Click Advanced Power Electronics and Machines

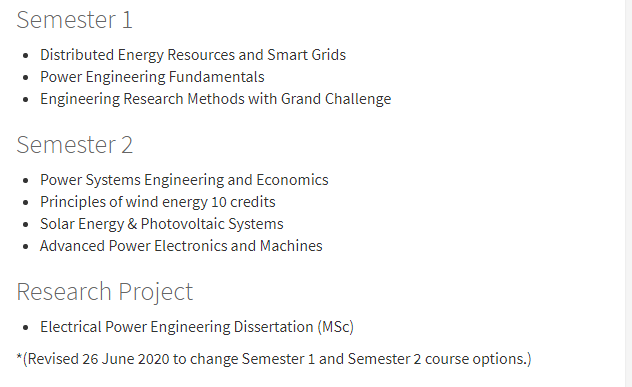[181, 246]
